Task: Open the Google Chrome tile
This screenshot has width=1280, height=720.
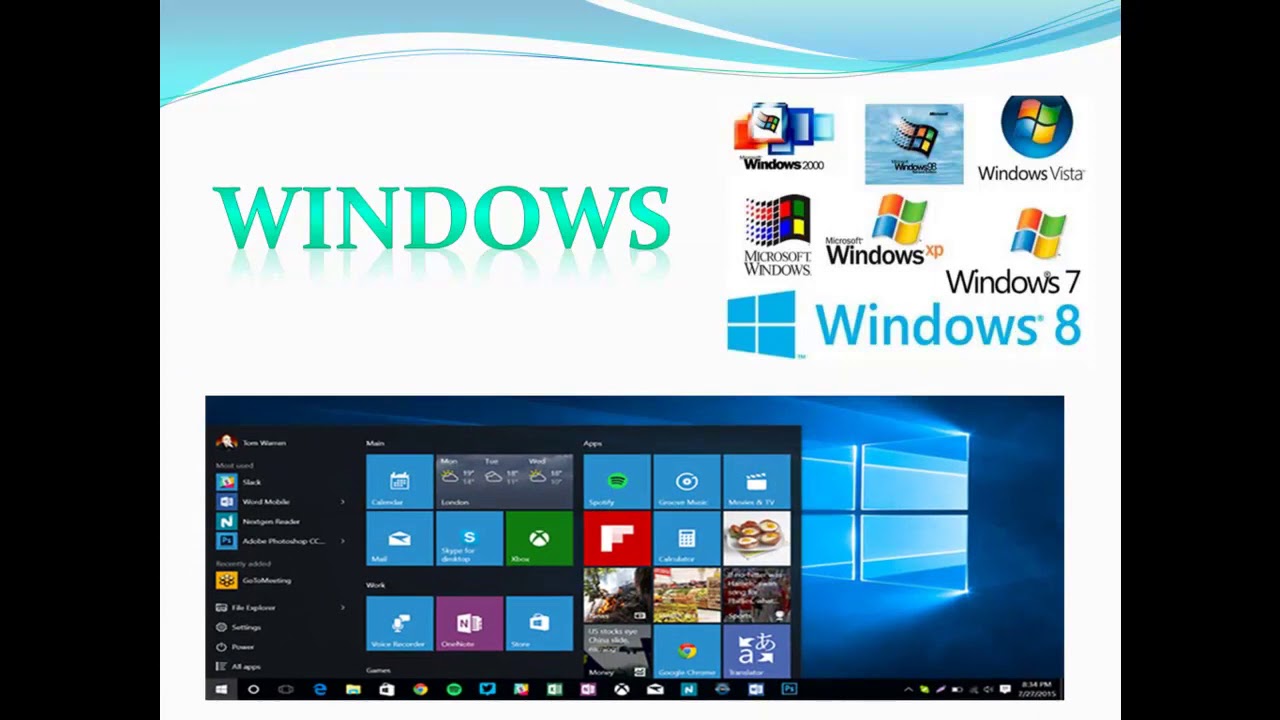Action: tap(686, 652)
